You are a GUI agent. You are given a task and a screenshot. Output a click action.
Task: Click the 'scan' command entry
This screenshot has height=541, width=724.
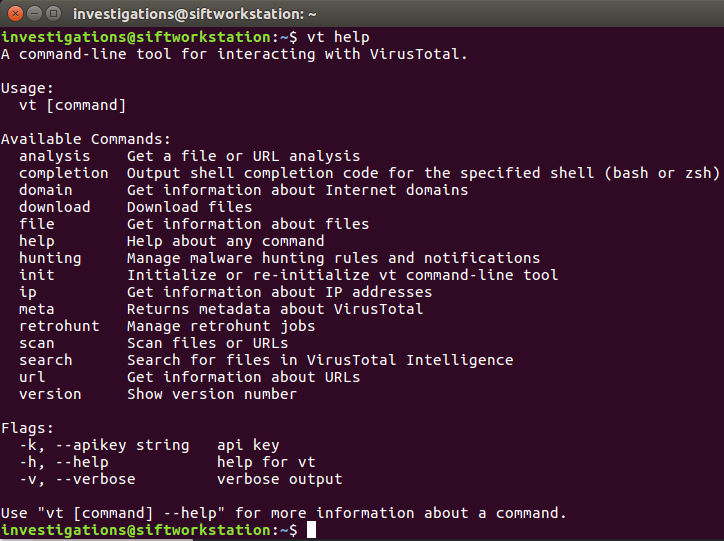click(36, 343)
